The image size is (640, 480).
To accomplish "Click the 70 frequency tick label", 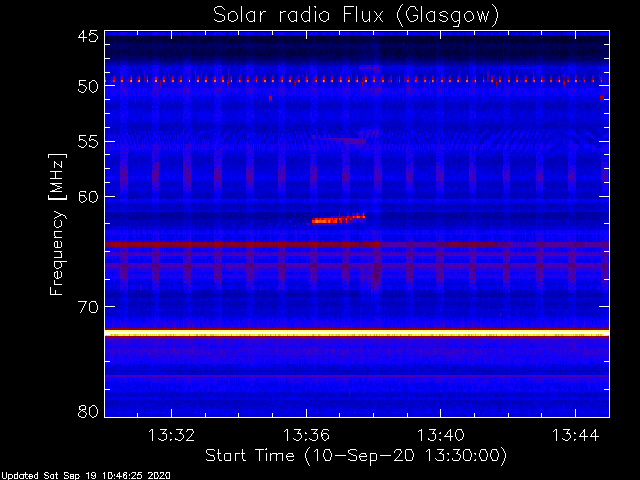I will [88, 307].
